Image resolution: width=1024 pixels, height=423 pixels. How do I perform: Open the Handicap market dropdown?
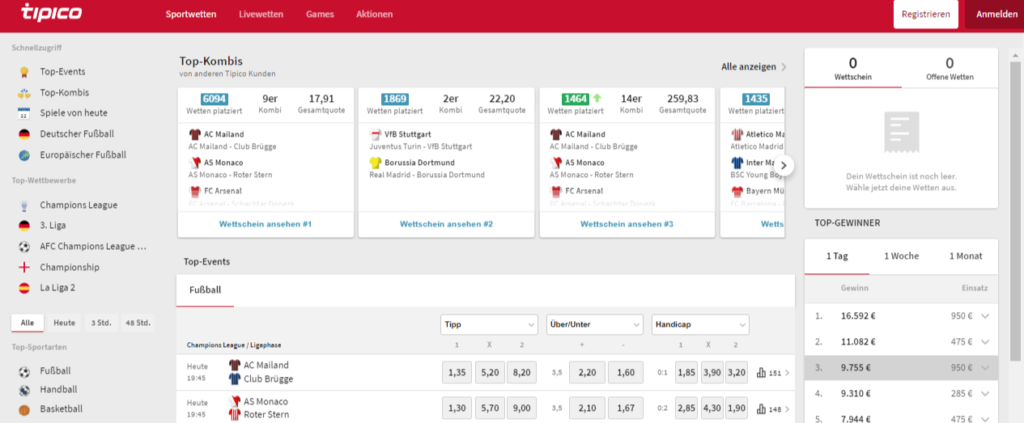tap(700, 324)
